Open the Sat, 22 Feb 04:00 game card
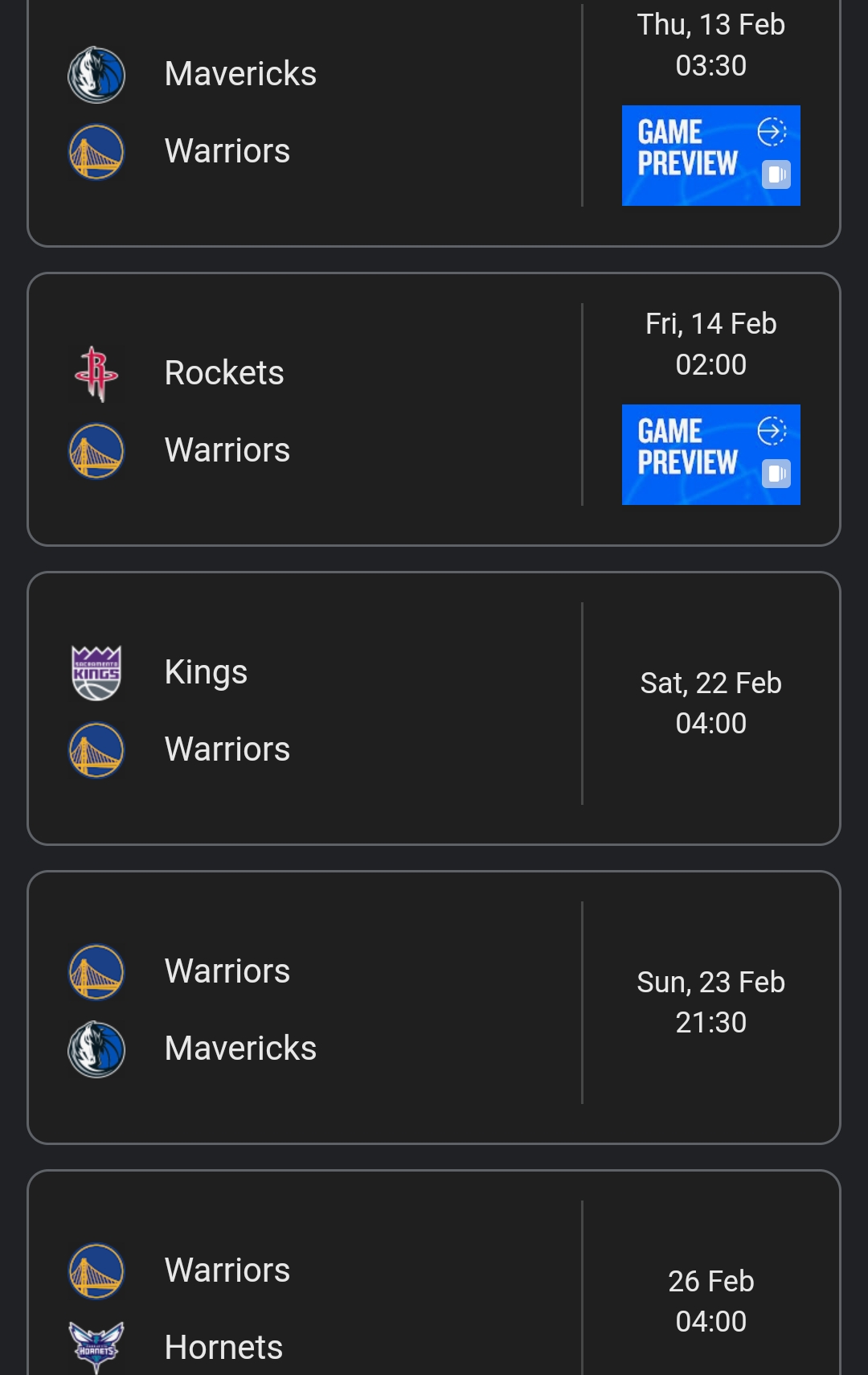Screen dimensions: 868x1375 point(434,708)
